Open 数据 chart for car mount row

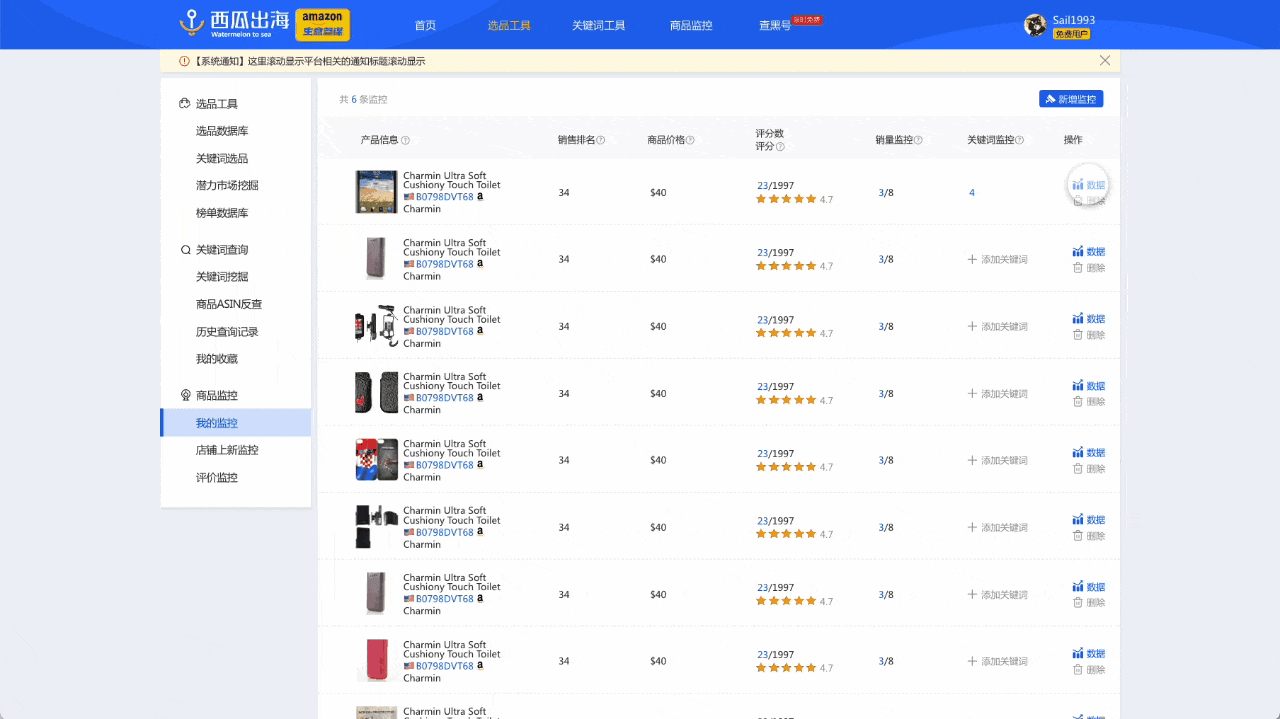[1088, 319]
